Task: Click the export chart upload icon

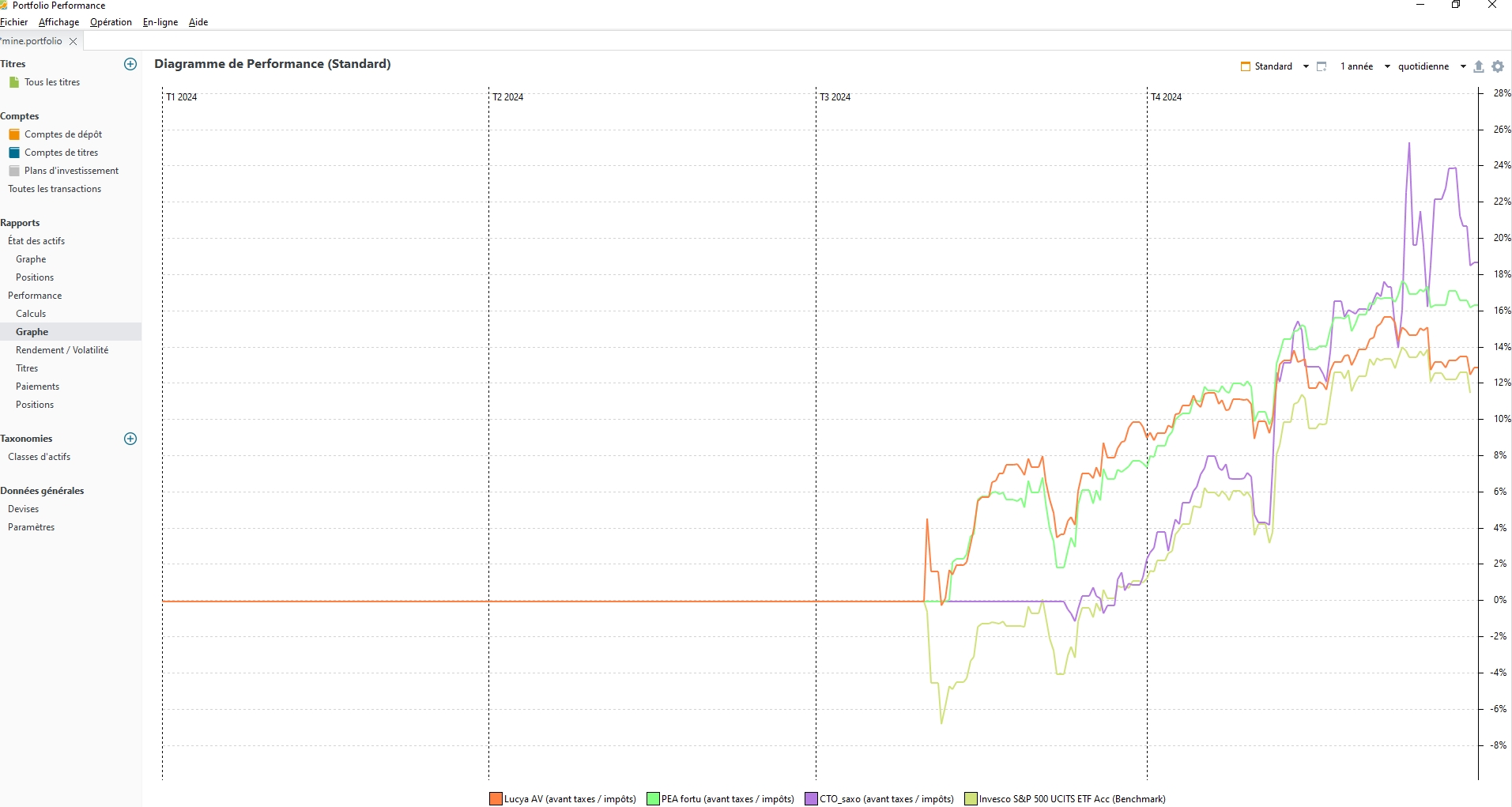Action: tap(1479, 66)
